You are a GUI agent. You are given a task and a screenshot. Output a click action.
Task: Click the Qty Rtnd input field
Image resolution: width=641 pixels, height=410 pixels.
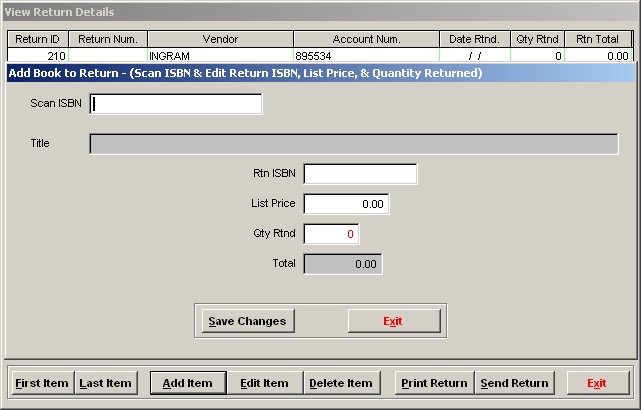coord(332,234)
